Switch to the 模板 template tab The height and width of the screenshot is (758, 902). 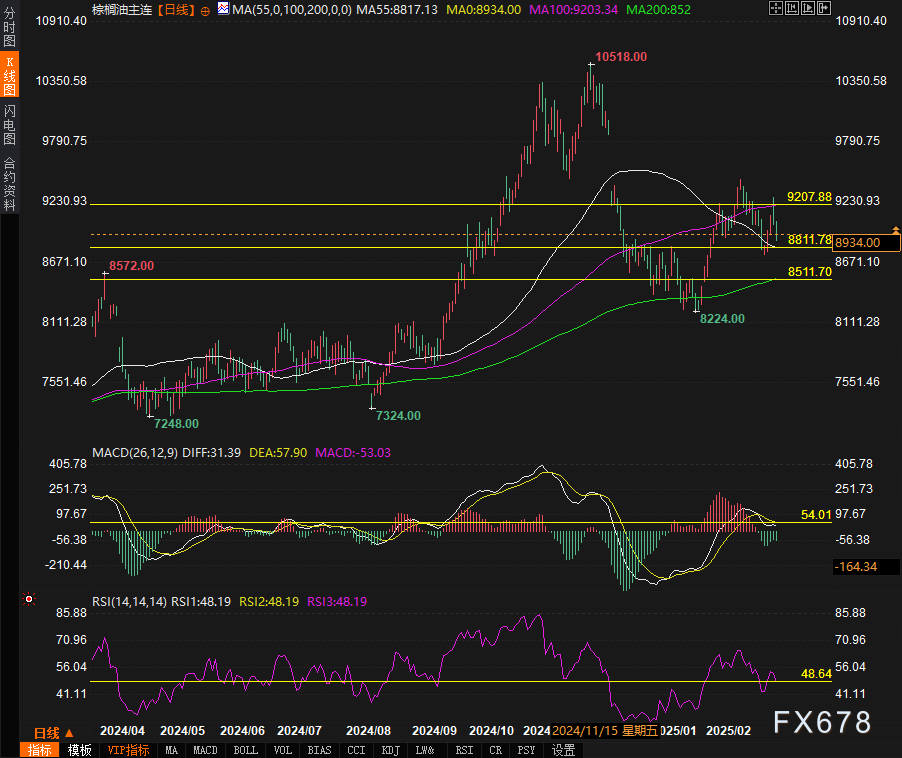80,750
